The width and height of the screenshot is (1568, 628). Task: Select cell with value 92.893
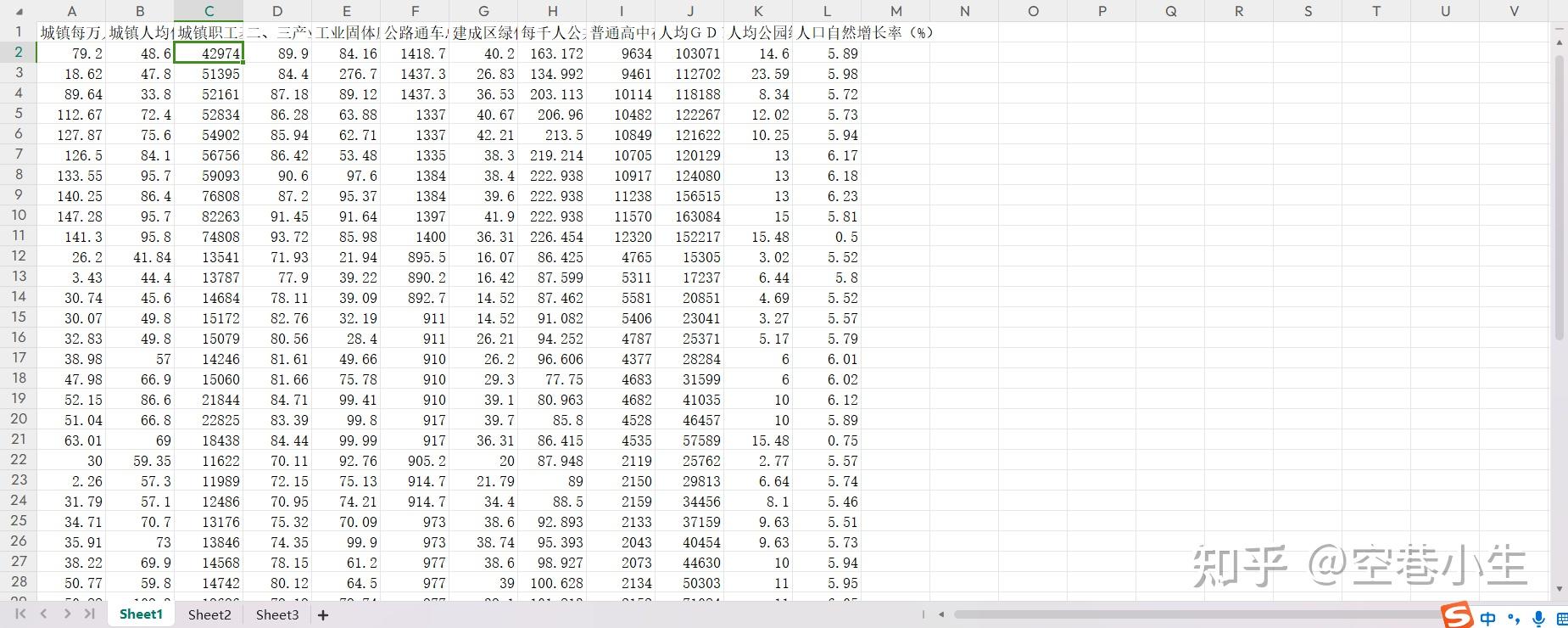552,522
